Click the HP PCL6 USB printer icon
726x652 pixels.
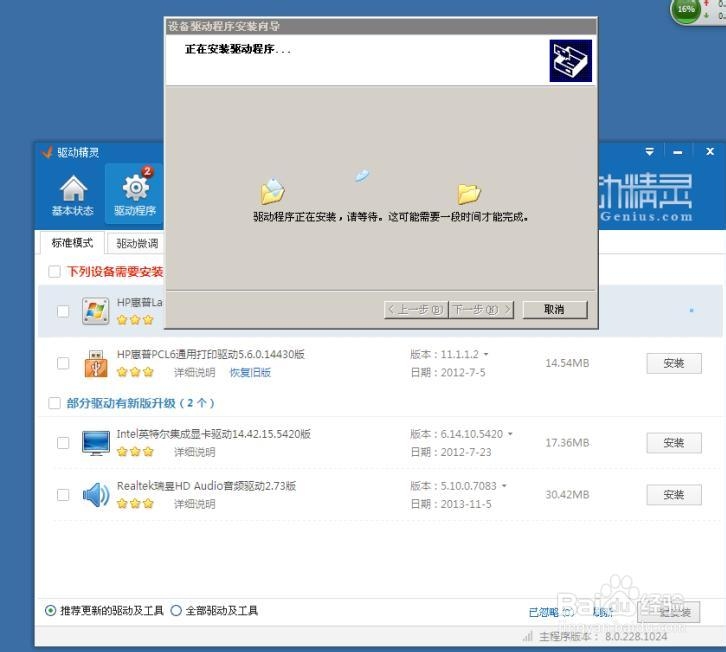(96, 364)
